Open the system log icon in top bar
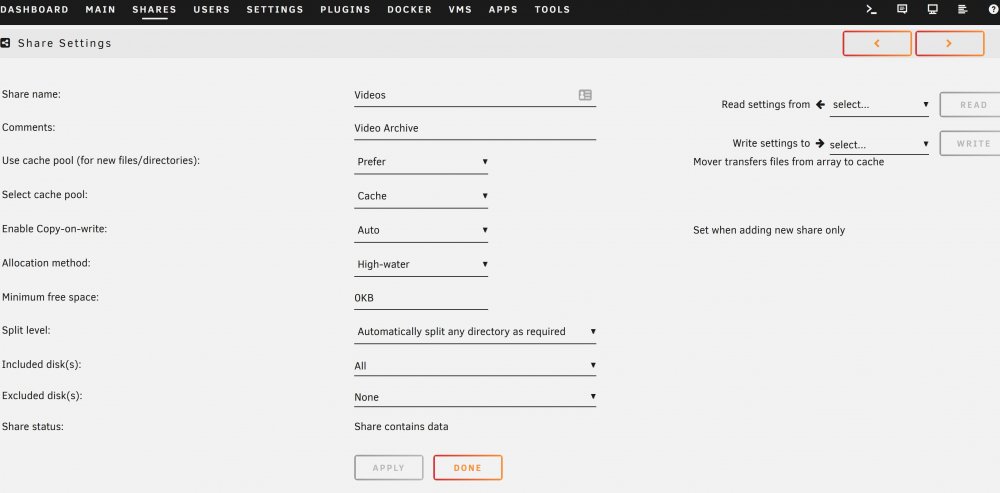 point(963,10)
